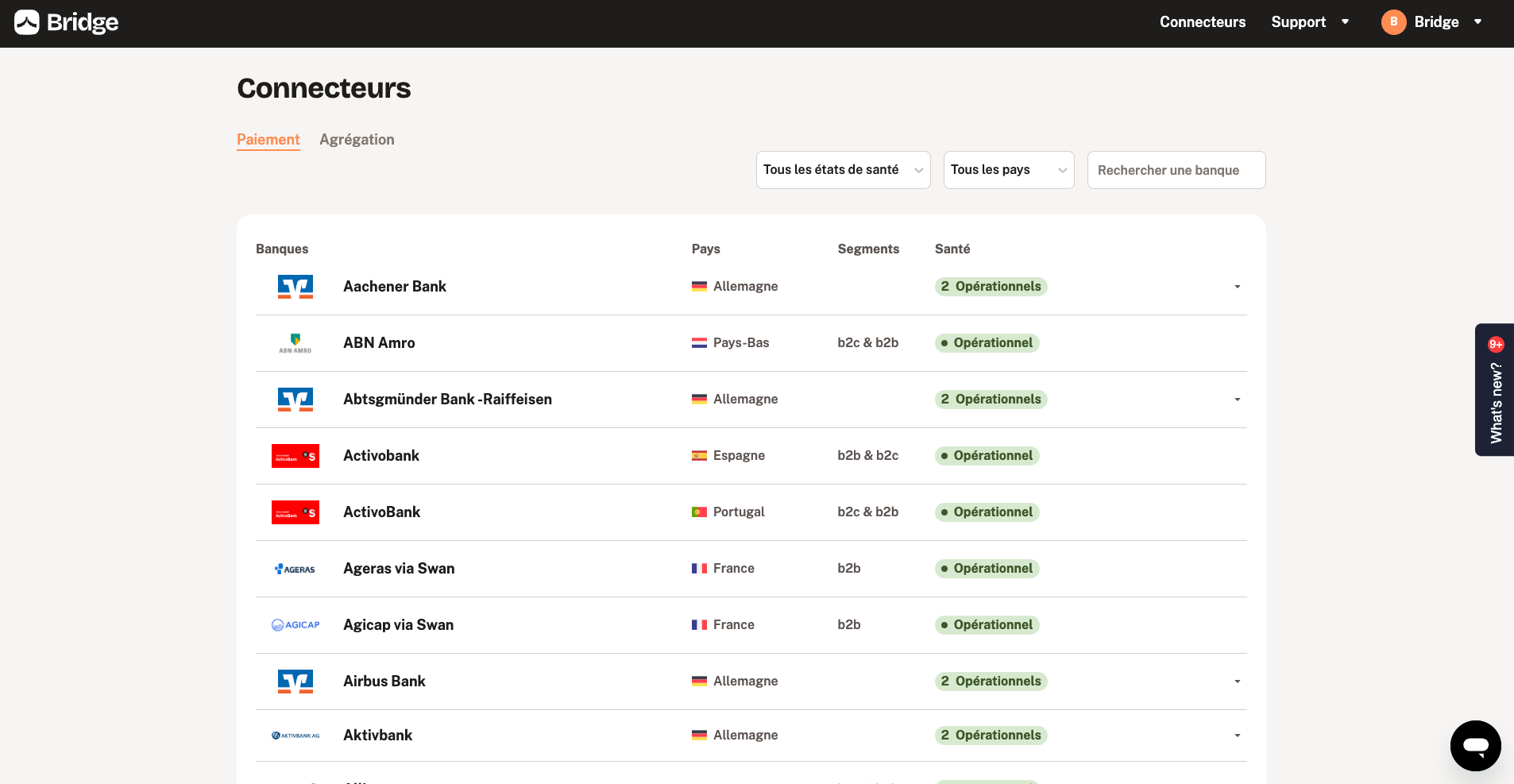Select the ABN Amro name

[x=379, y=343]
